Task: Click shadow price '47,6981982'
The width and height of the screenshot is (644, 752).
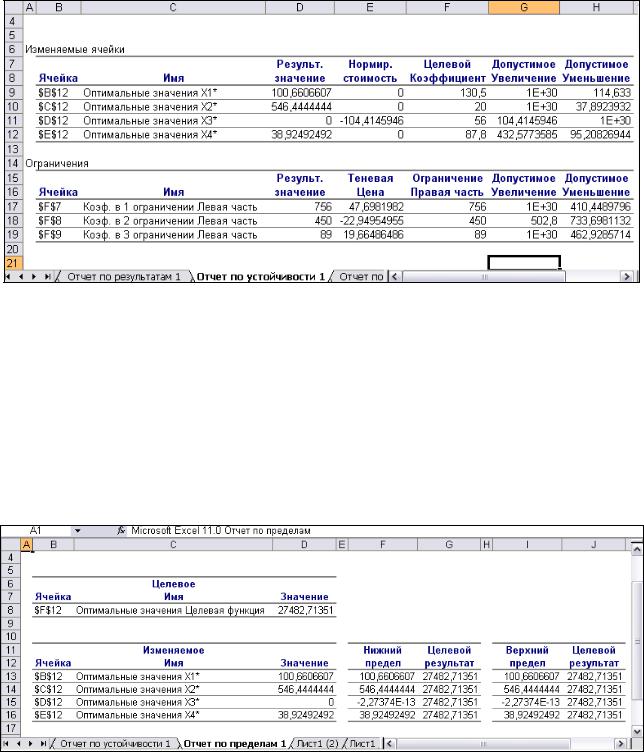Action: click(375, 207)
